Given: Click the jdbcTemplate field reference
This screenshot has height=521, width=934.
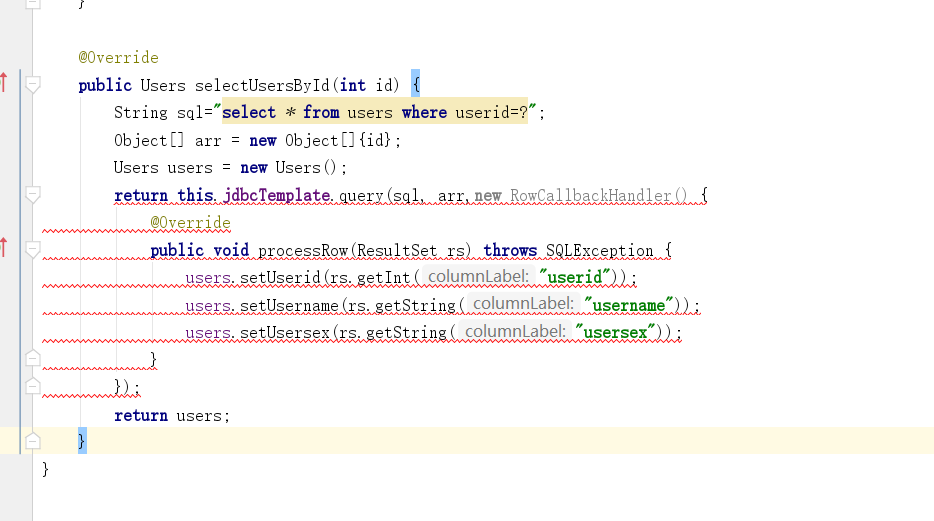Looking at the screenshot, I should (x=277, y=195).
